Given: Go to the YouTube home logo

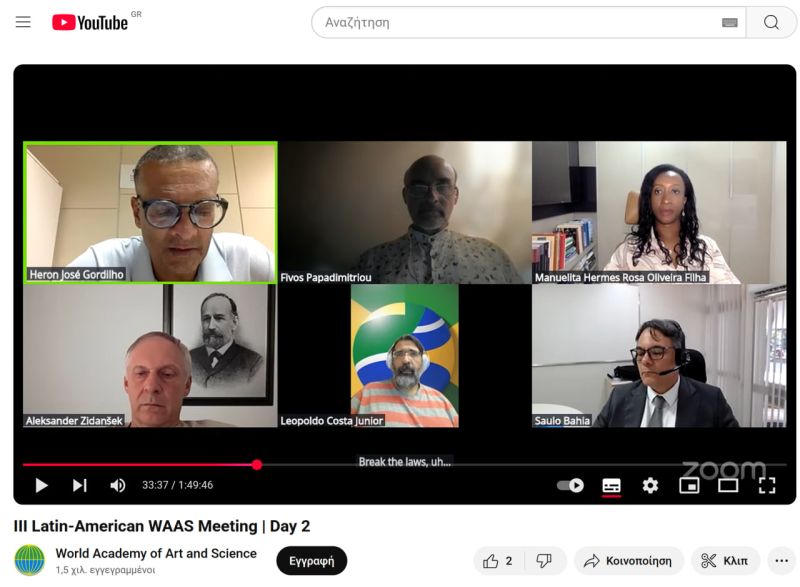Looking at the screenshot, I should [90, 22].
